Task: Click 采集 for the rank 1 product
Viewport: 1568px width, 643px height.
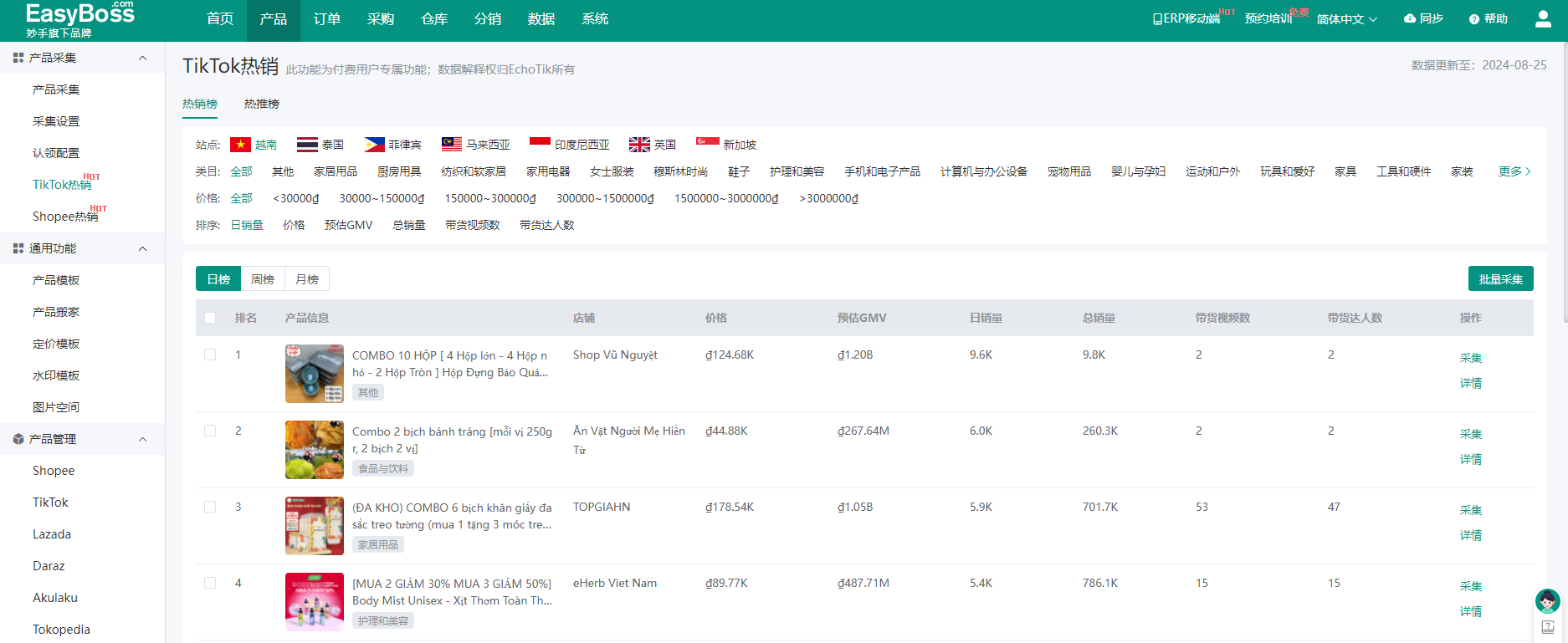Action: (x=1470, y=358)
